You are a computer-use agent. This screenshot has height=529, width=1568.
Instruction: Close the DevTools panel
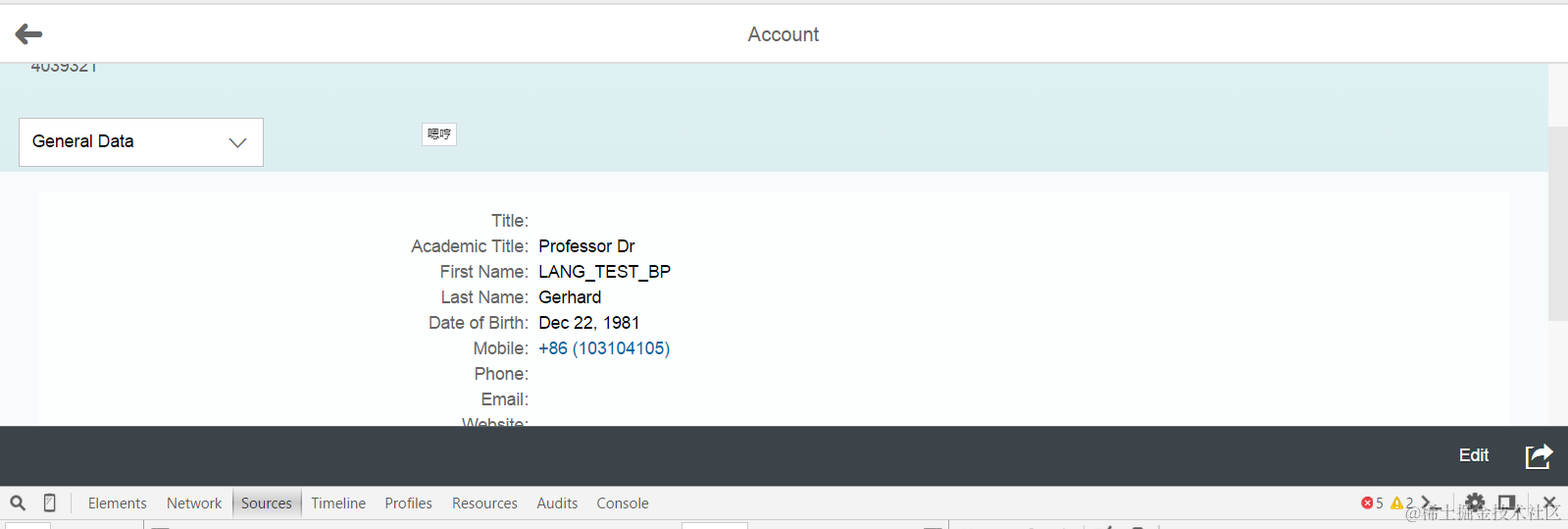(x=1549, y=503)
